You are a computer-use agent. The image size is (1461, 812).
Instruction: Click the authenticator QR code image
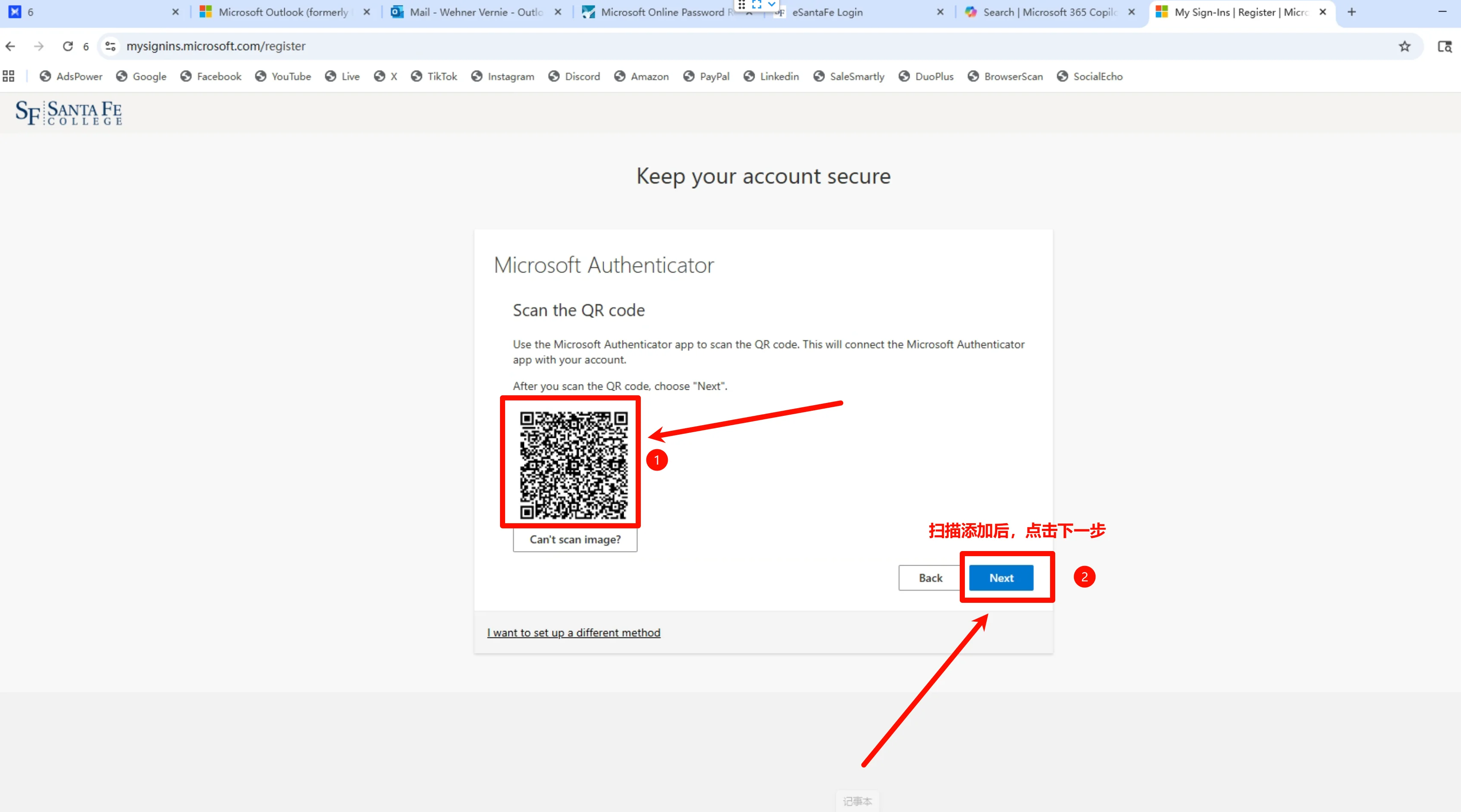[573, 465]
